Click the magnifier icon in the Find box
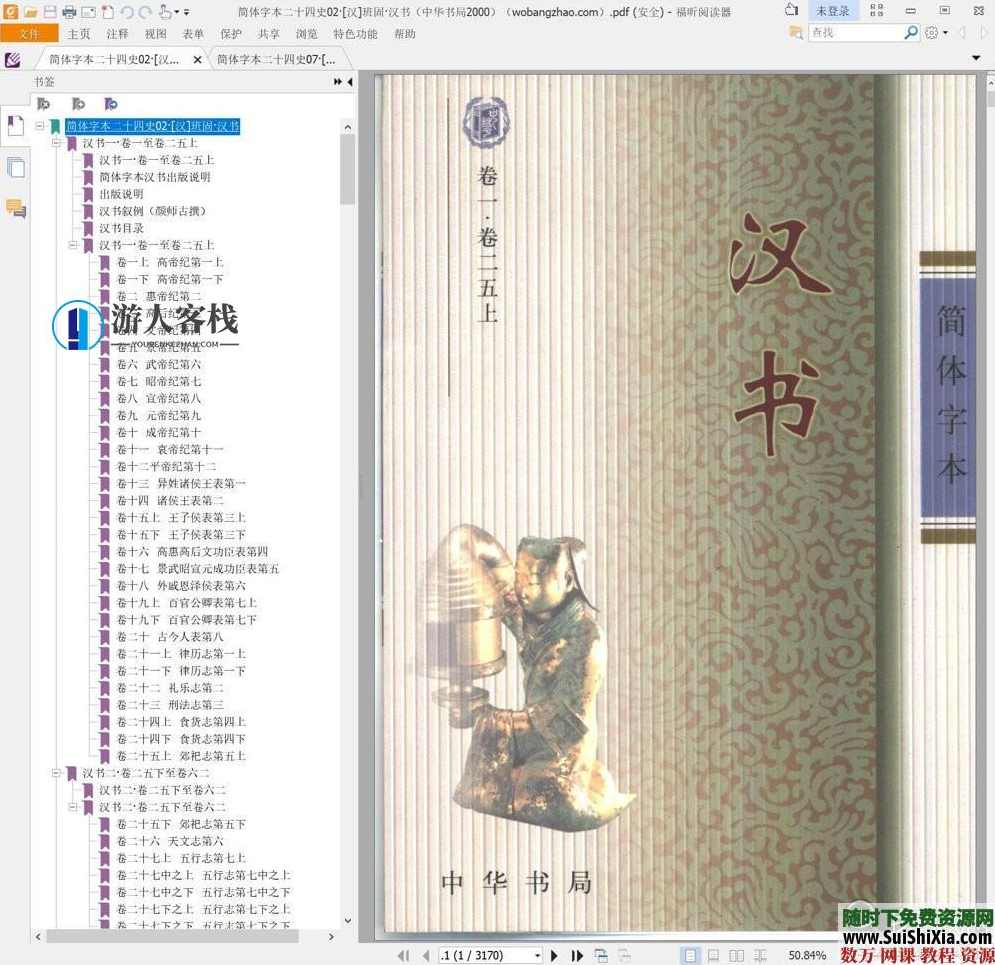The height and width of the screenshot is (965, 995). pyautogui.click(x=909, y=31)
